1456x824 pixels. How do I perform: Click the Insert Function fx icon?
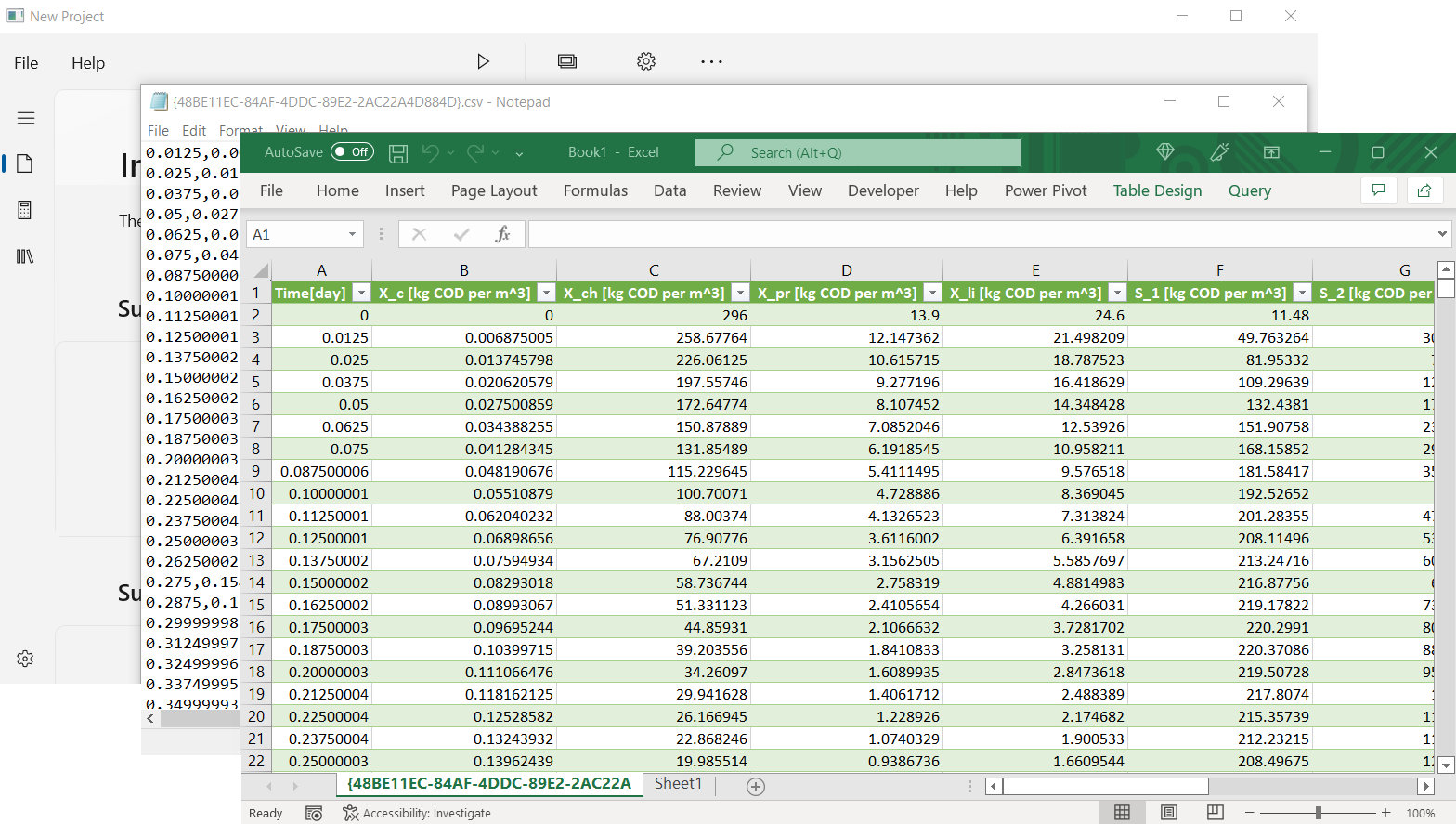502,234
